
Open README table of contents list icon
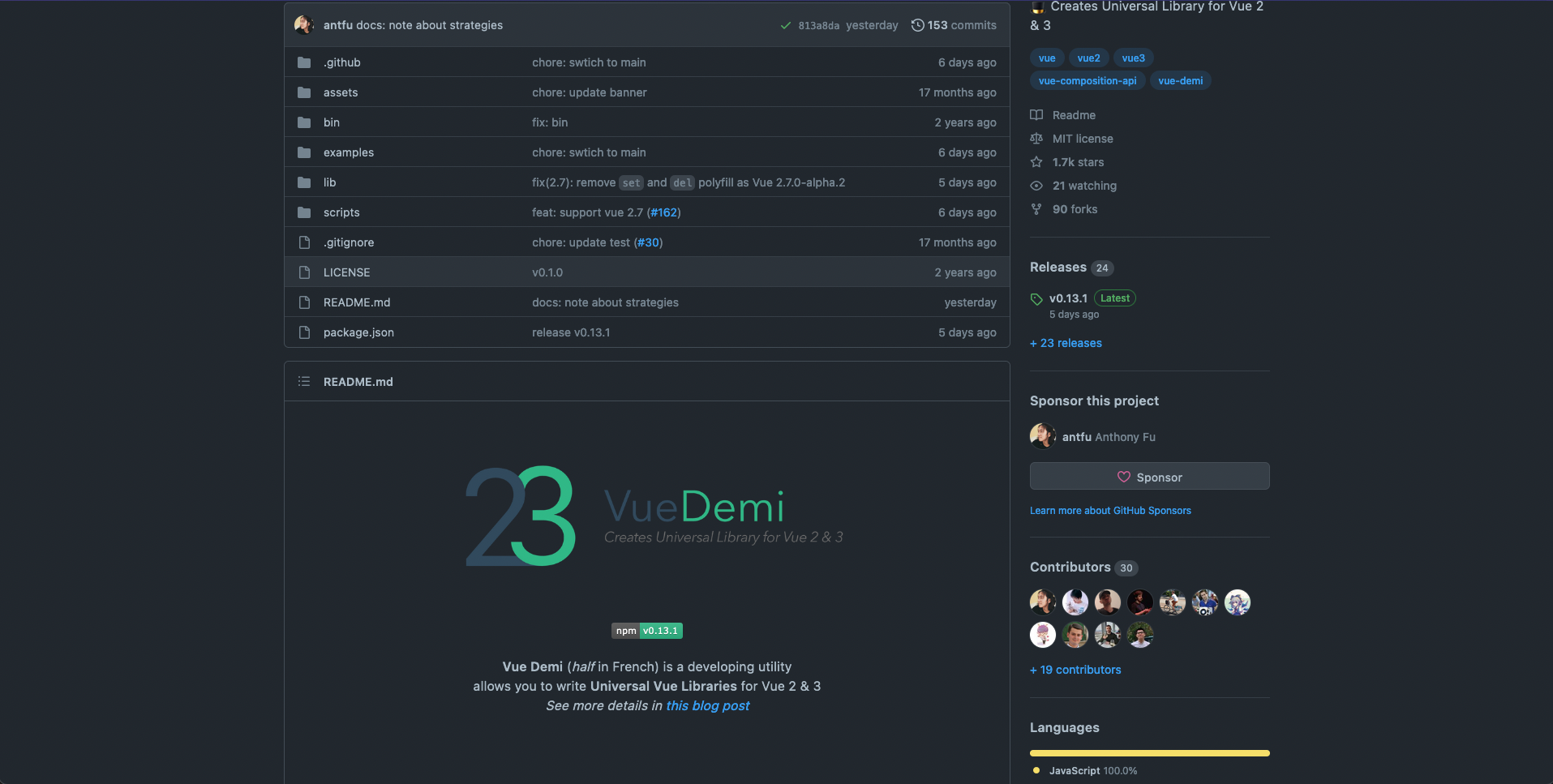point(304,381)
